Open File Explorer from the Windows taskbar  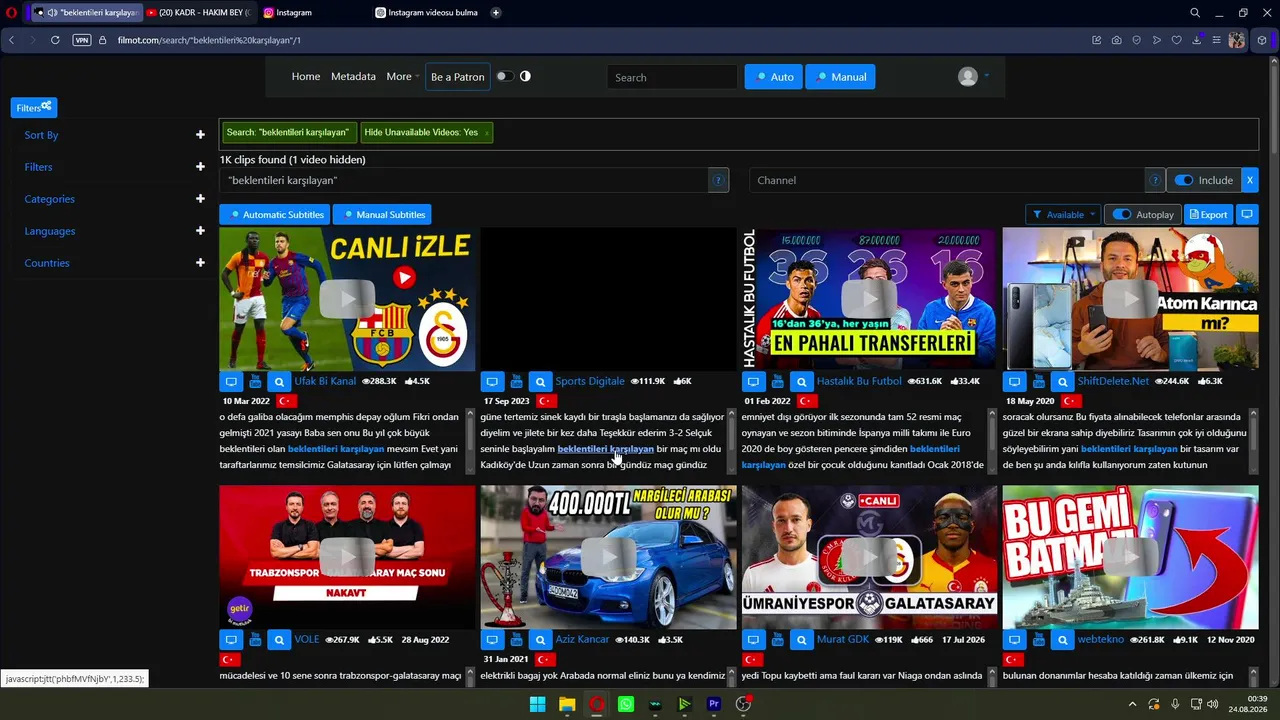click(567, 704)
